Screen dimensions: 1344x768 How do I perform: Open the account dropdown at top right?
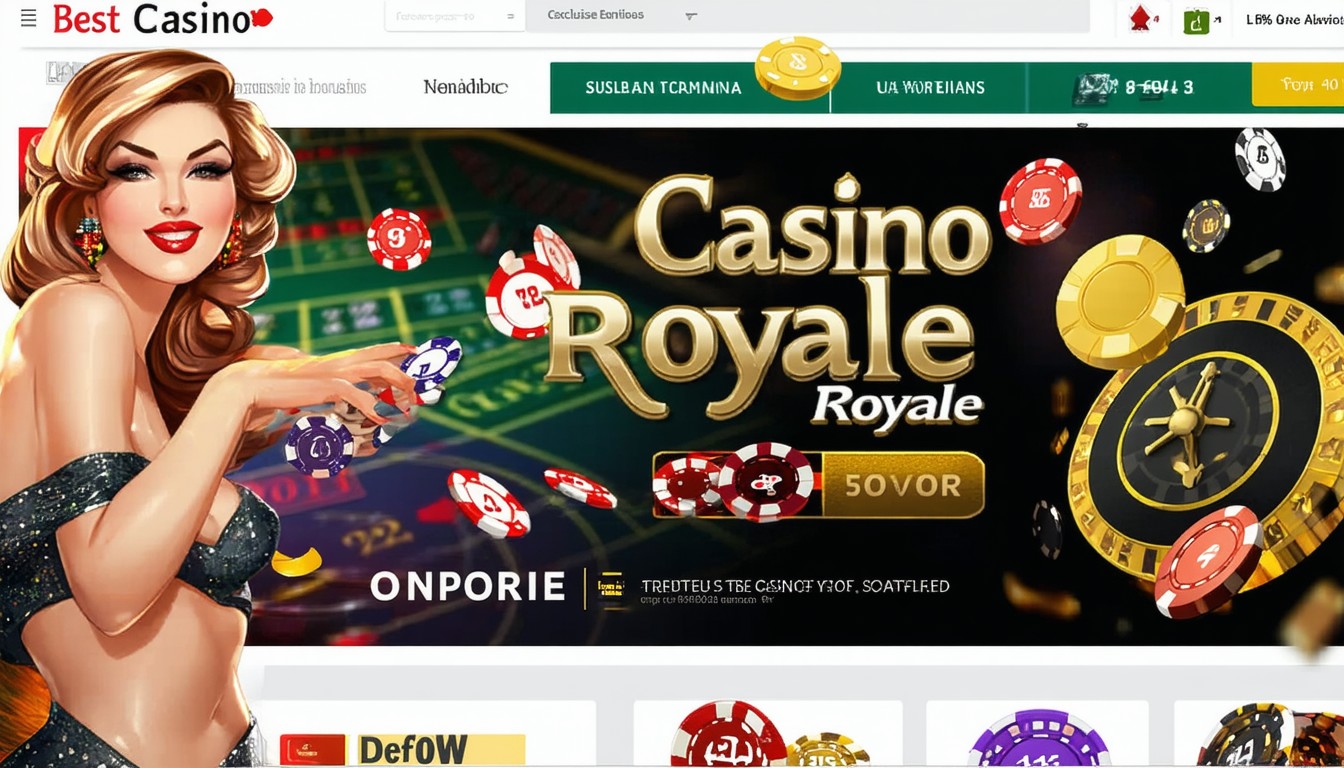point(1292,19)
